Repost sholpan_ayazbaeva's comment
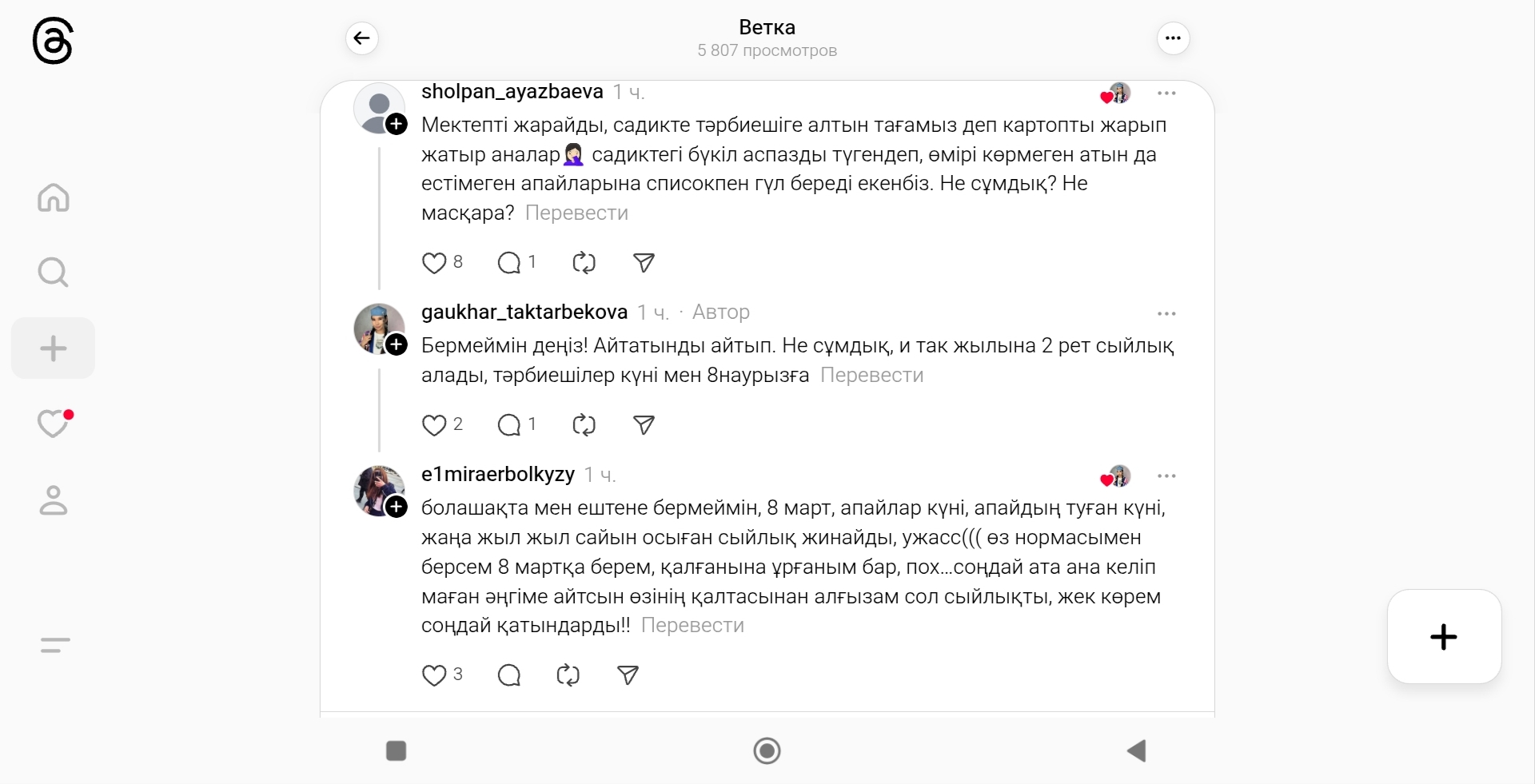The image size is (1535, 784). [x=584, y=263]
